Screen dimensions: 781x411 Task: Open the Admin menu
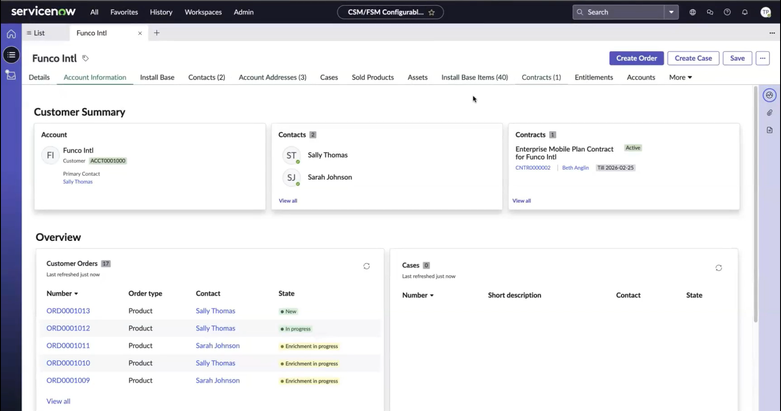click(x=244, y=12)
